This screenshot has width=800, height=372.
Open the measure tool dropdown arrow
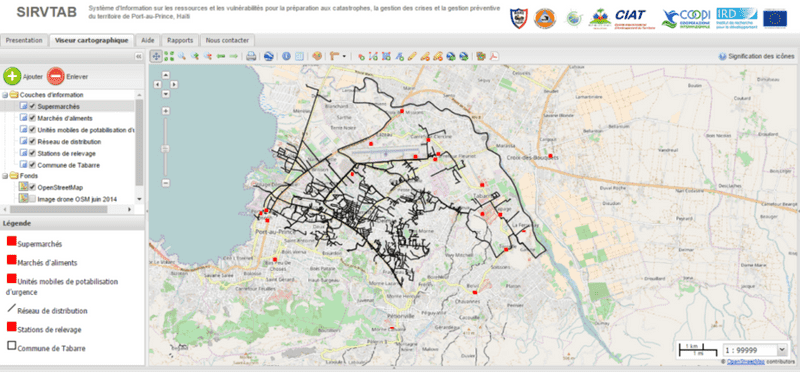tap(344, 57)
